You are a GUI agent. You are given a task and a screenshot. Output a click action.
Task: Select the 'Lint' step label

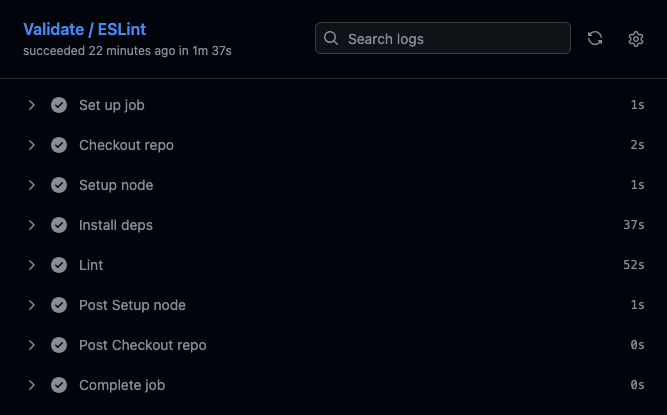point(91,265)
